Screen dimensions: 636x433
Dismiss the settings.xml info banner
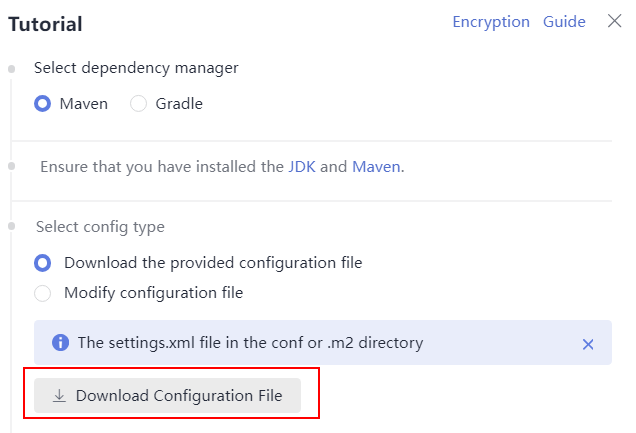[588, 344]
